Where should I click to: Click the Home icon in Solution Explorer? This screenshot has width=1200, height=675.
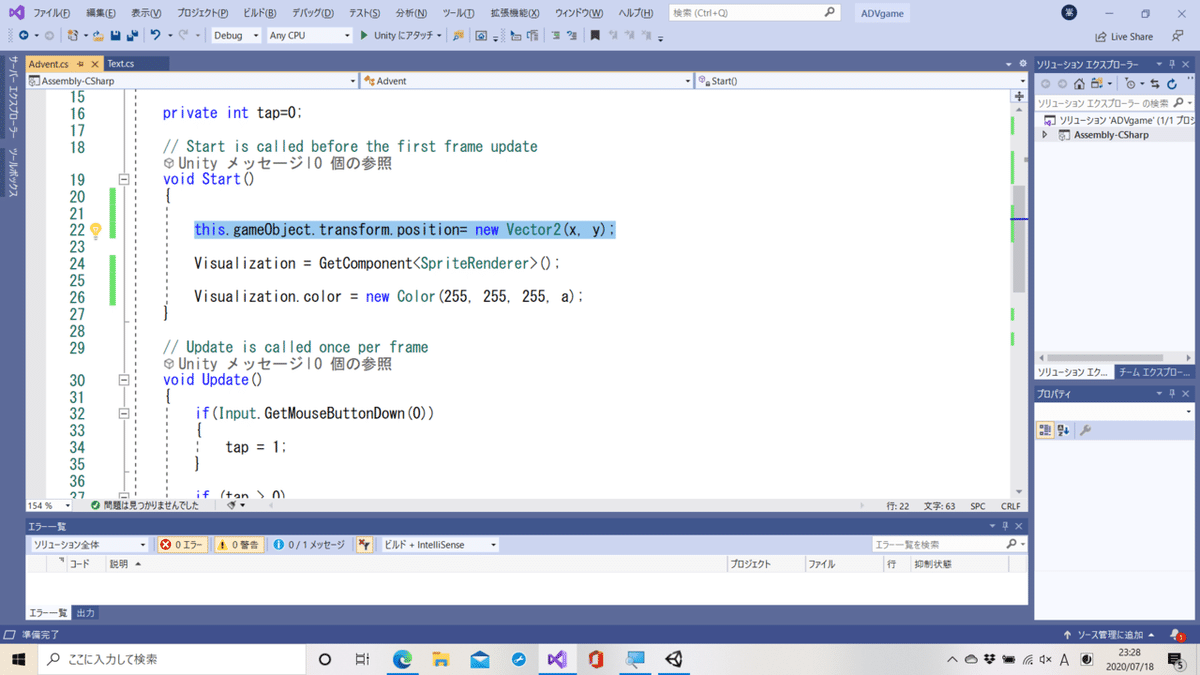[x=1079, y=84]
